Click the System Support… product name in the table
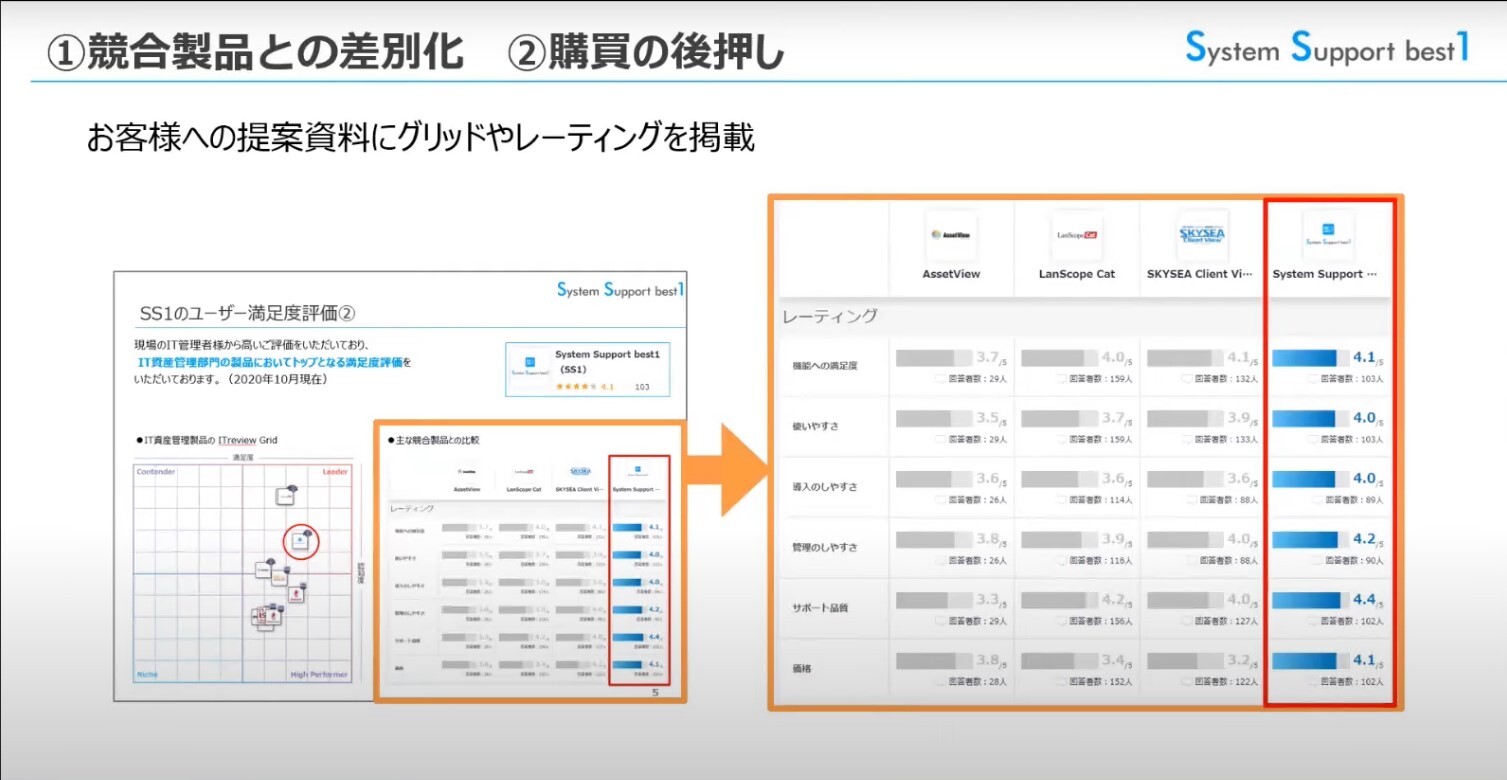Viewport: 1507px width, 780px height. (1324, 274)
